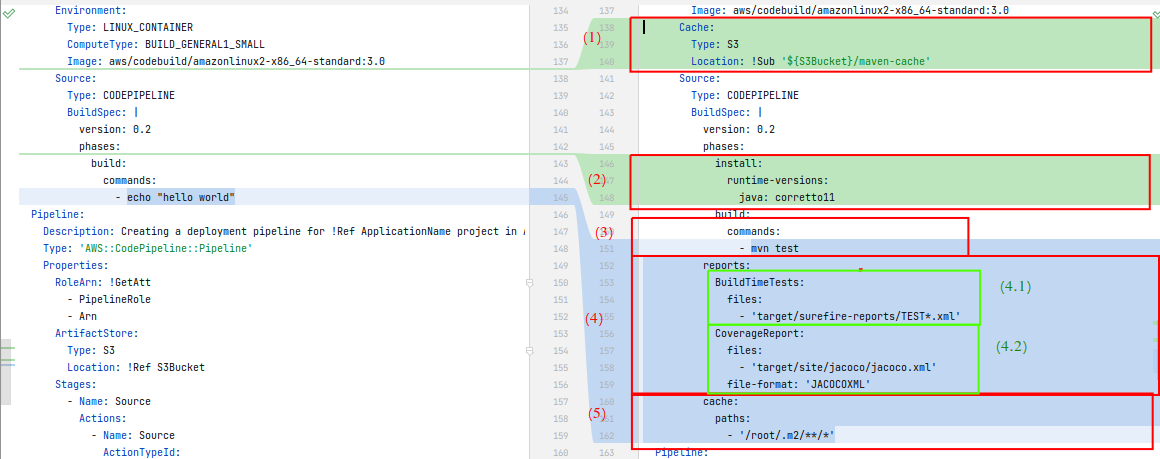Viewport: 1160px width, 459px height.
Task: Click the red (1) annotation label
Action: tap(592, 38)
